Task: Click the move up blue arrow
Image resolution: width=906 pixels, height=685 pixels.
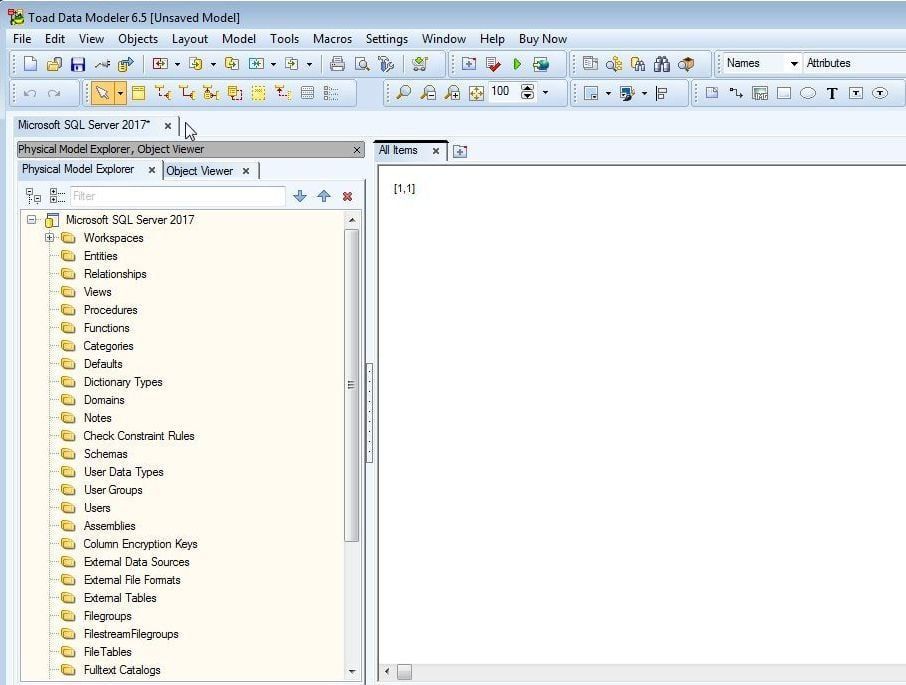Action: pos(324,196)
